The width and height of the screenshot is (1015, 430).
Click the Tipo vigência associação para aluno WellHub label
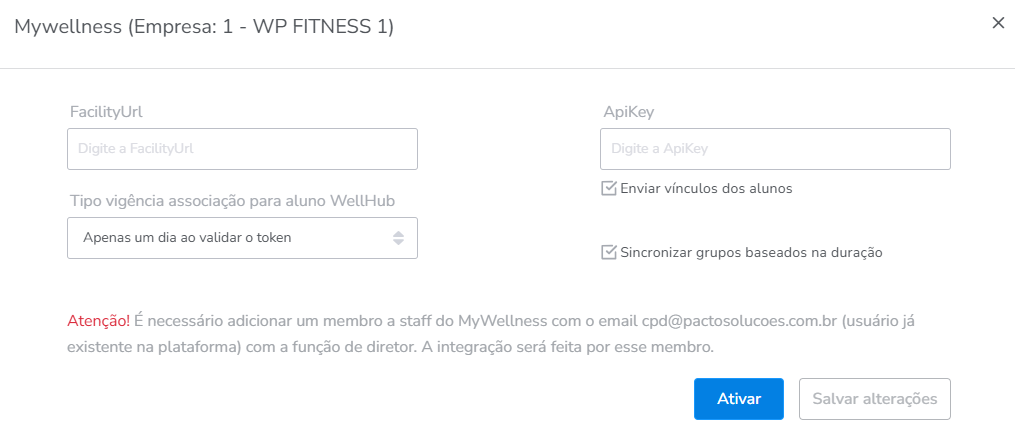click(x=232, y=201)
